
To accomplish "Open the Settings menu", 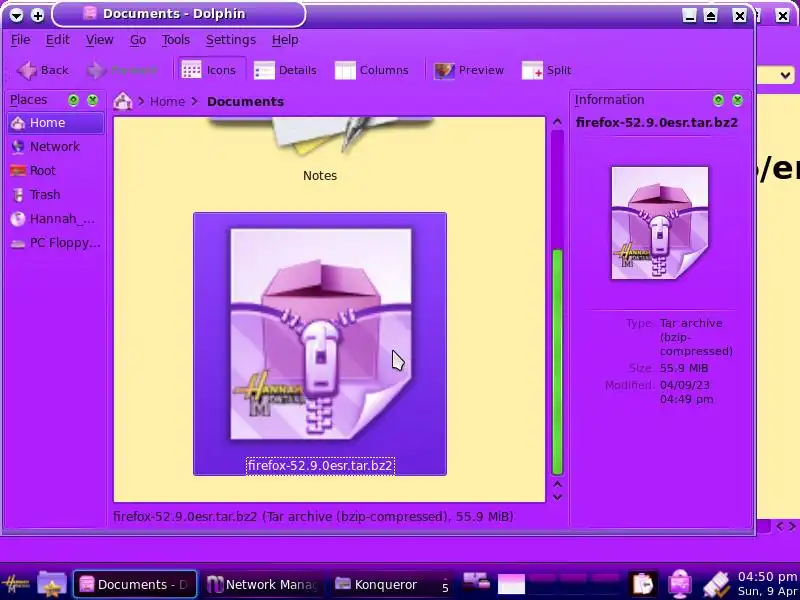I will [231, 40].
